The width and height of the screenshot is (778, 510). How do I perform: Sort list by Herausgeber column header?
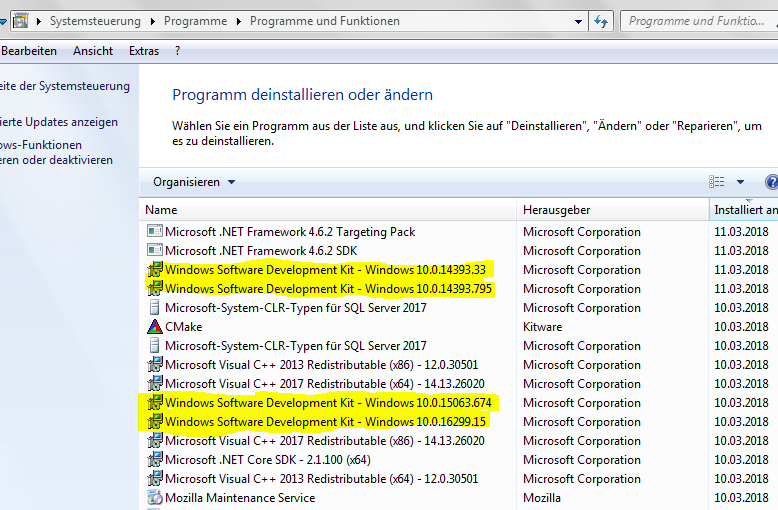tap(613, 210)
